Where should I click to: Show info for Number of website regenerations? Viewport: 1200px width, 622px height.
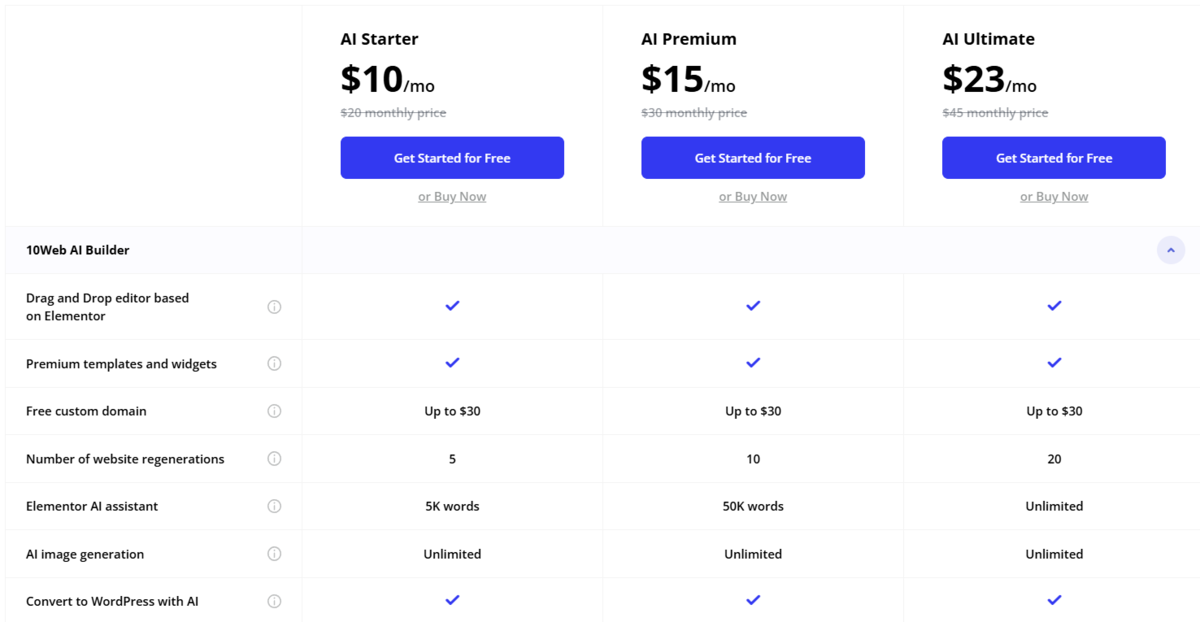click(274, 459)
